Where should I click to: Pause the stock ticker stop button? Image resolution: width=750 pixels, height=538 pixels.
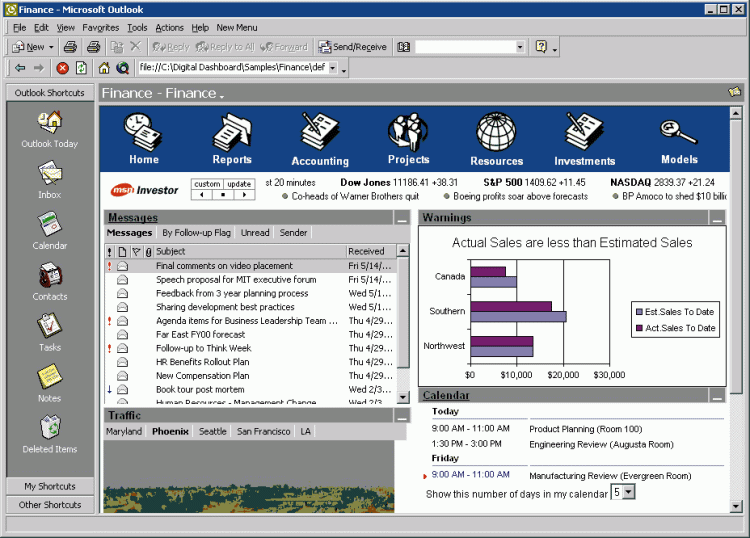[223, 195]
